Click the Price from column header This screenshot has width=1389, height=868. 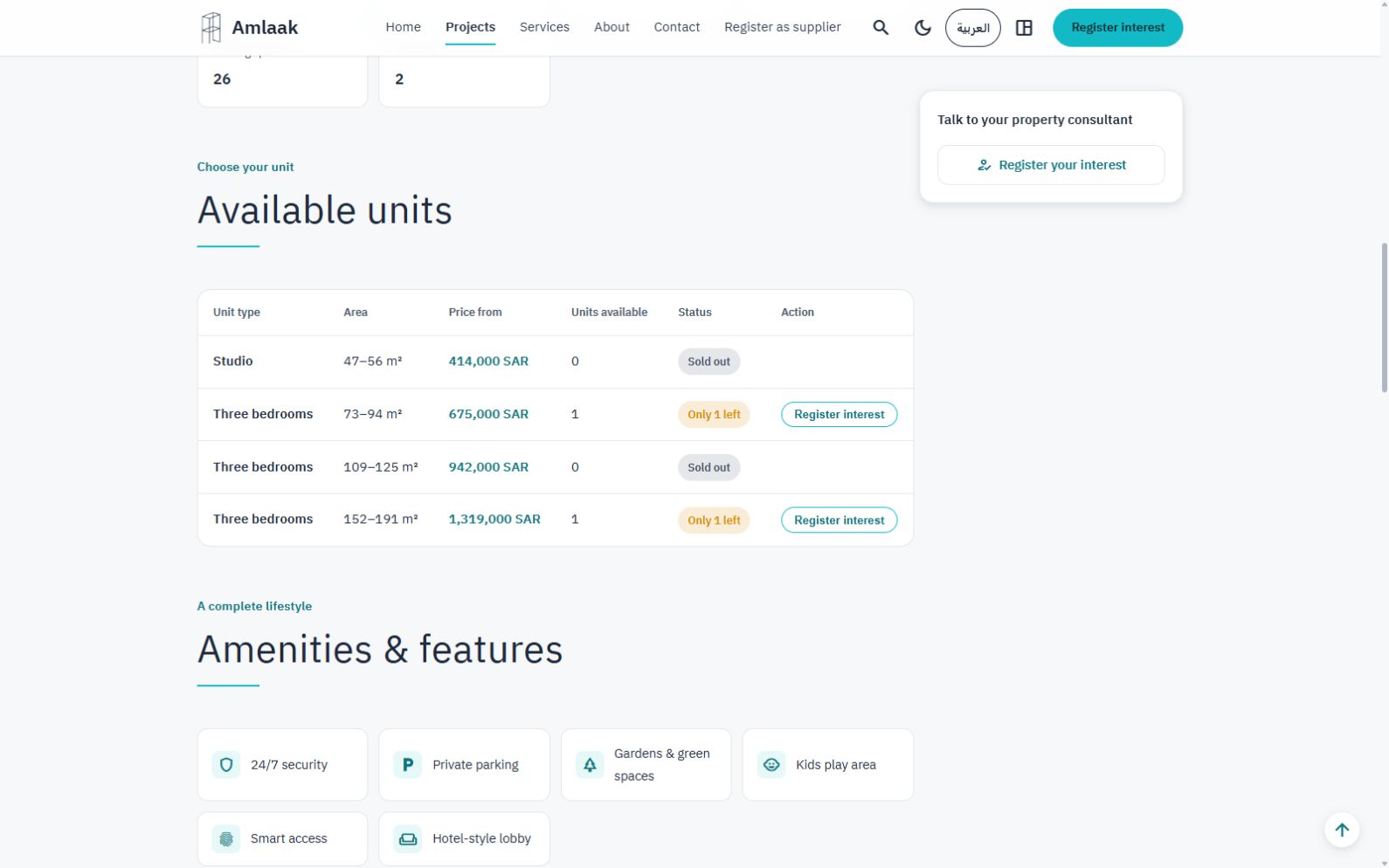(x=475, y=313)
